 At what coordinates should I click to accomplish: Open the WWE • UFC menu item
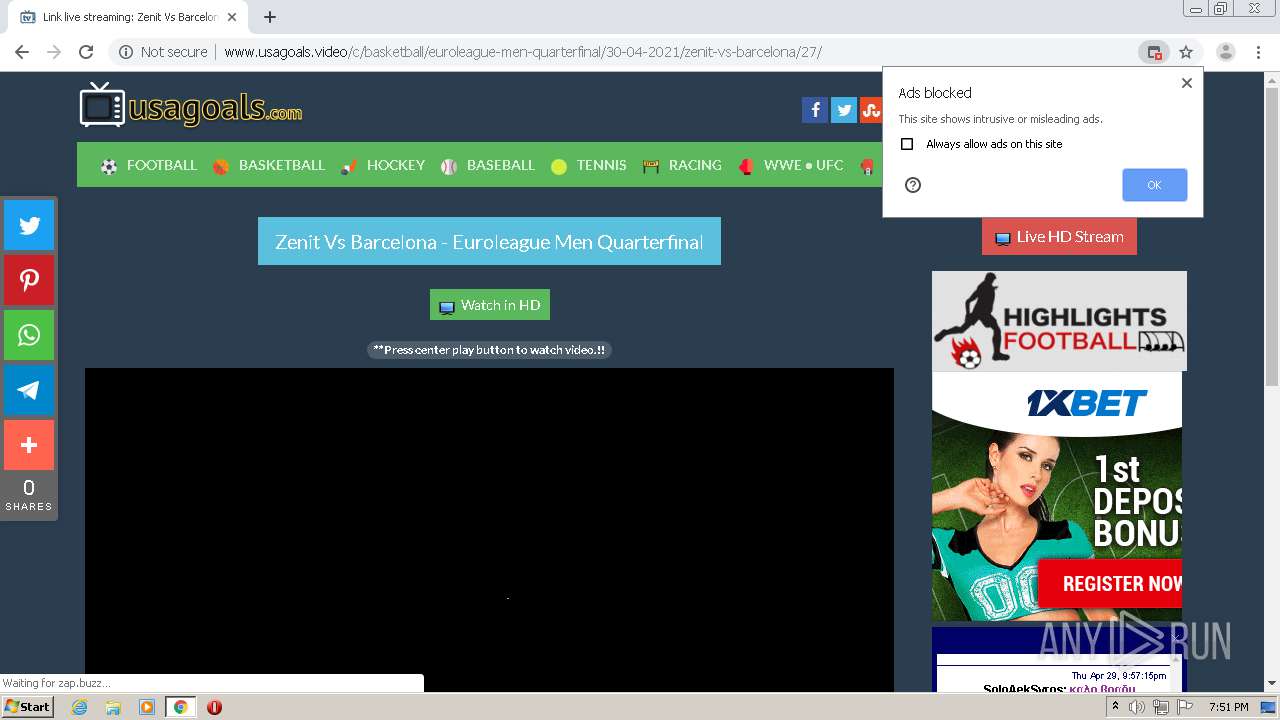click(x=791, y=165)
